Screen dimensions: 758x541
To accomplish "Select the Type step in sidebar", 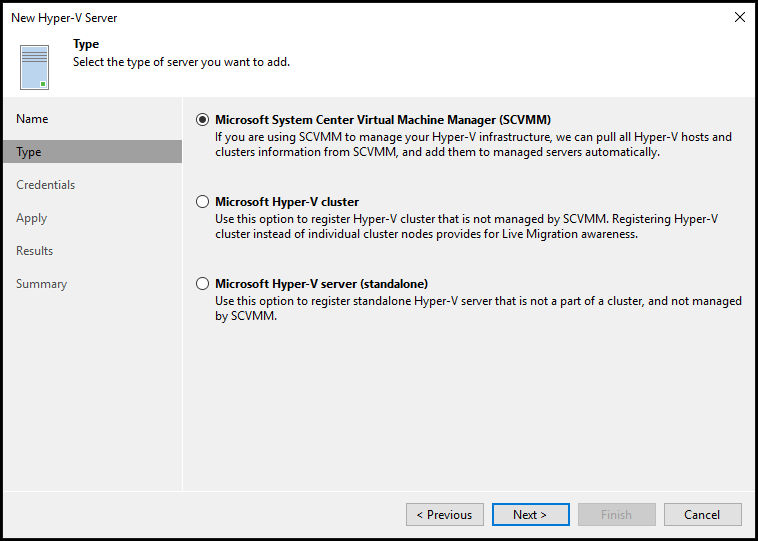I will [92, 152].
